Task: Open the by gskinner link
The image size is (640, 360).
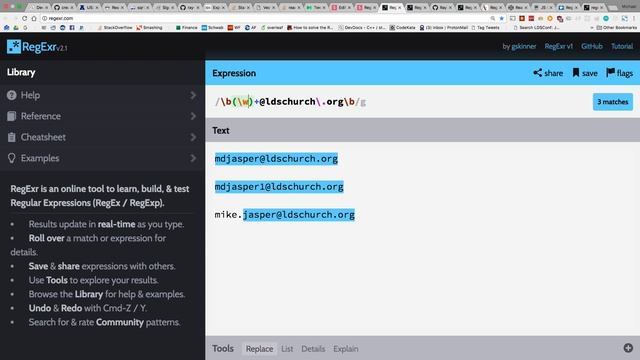Action: 519,47
